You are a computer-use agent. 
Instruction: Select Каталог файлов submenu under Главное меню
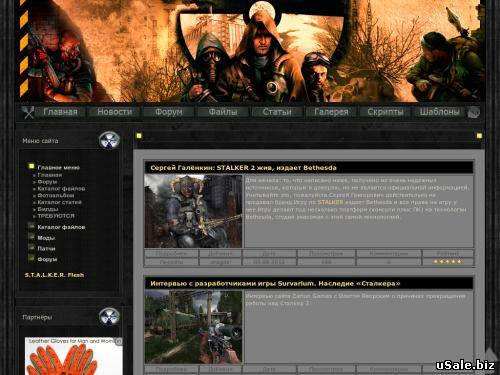pos(61,189)
